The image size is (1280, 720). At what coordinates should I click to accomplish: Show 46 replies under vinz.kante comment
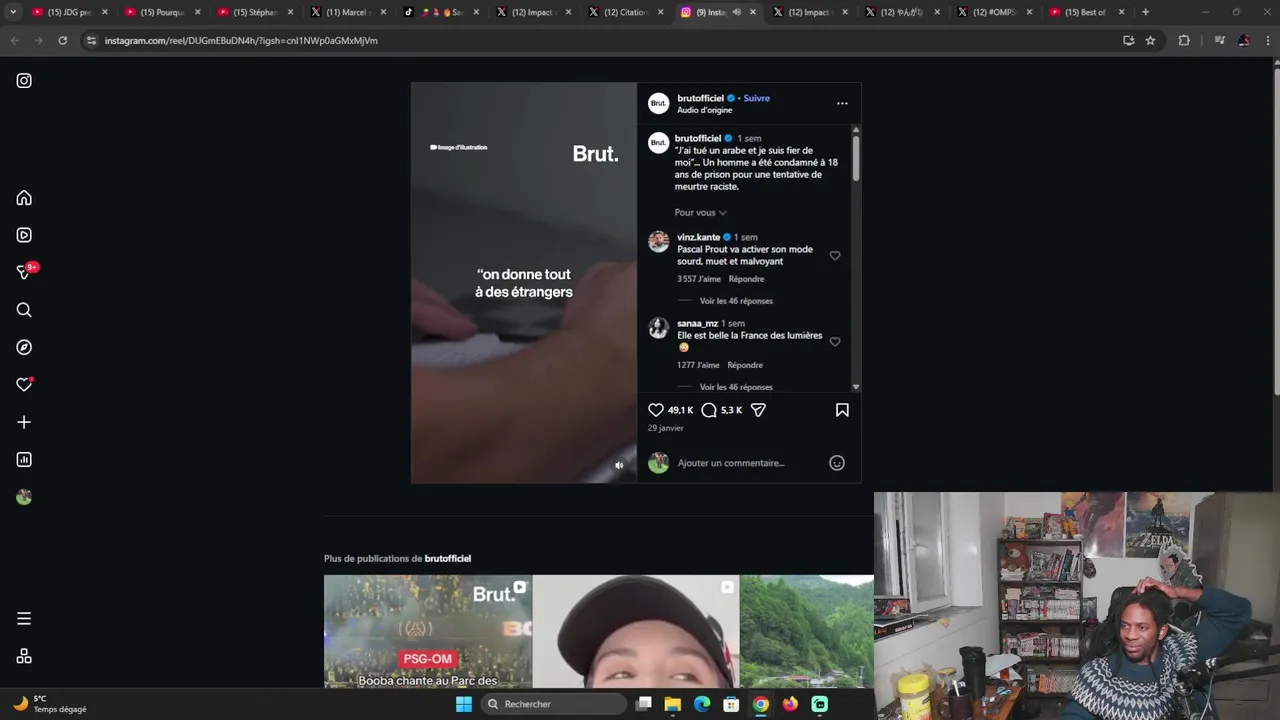pos(736,301)
